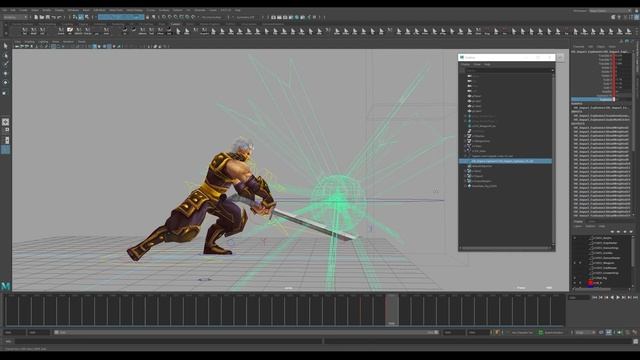Select by hierarchy mode icon
This screenshot has width=640, height=360.
pos(75,17)
